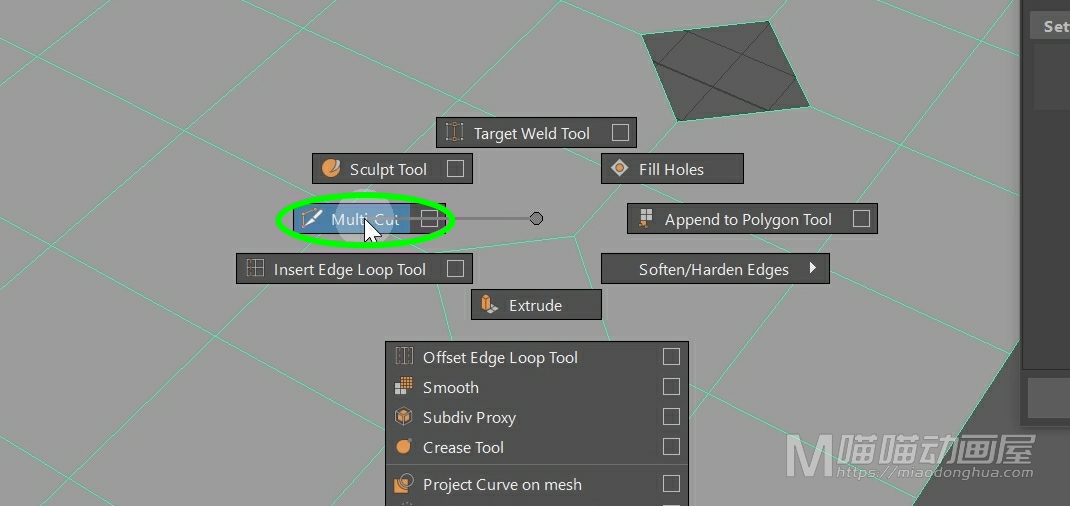Screen dimensions: 1070x506
Task: Select Project Curve on mesh entry
Action: 502,484
